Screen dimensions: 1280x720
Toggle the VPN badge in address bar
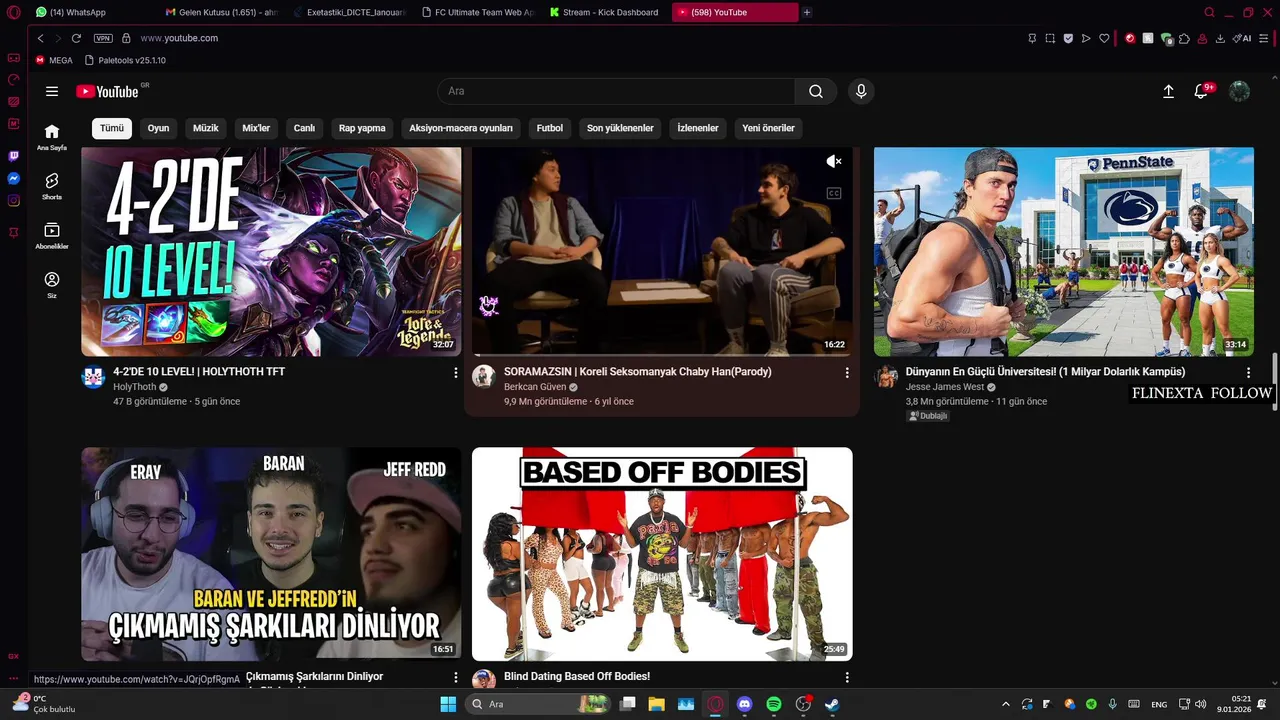[103, 38]
